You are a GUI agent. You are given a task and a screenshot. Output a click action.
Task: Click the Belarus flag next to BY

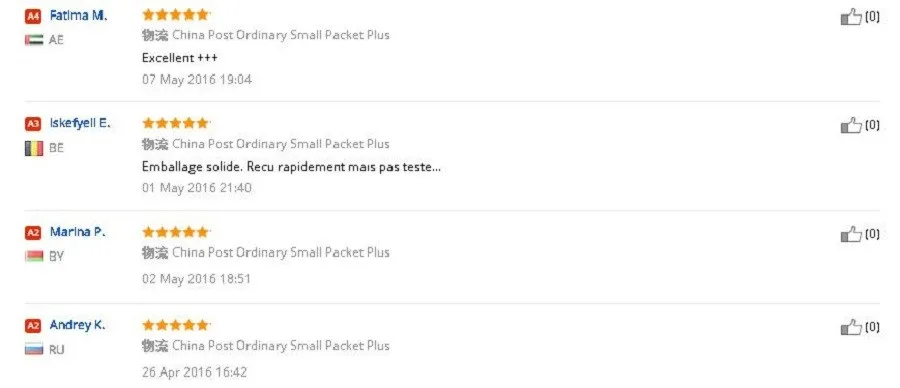click(34, 257)
